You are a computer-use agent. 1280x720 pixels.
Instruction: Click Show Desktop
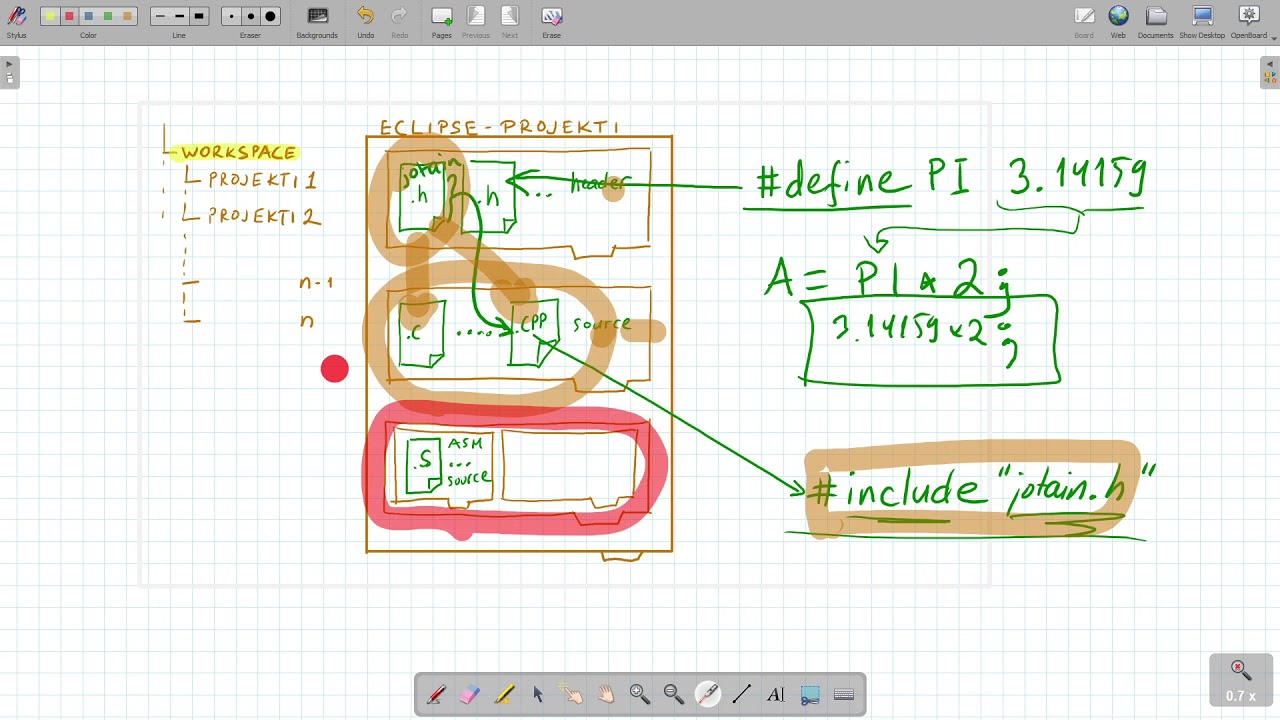click(1202, 21)
